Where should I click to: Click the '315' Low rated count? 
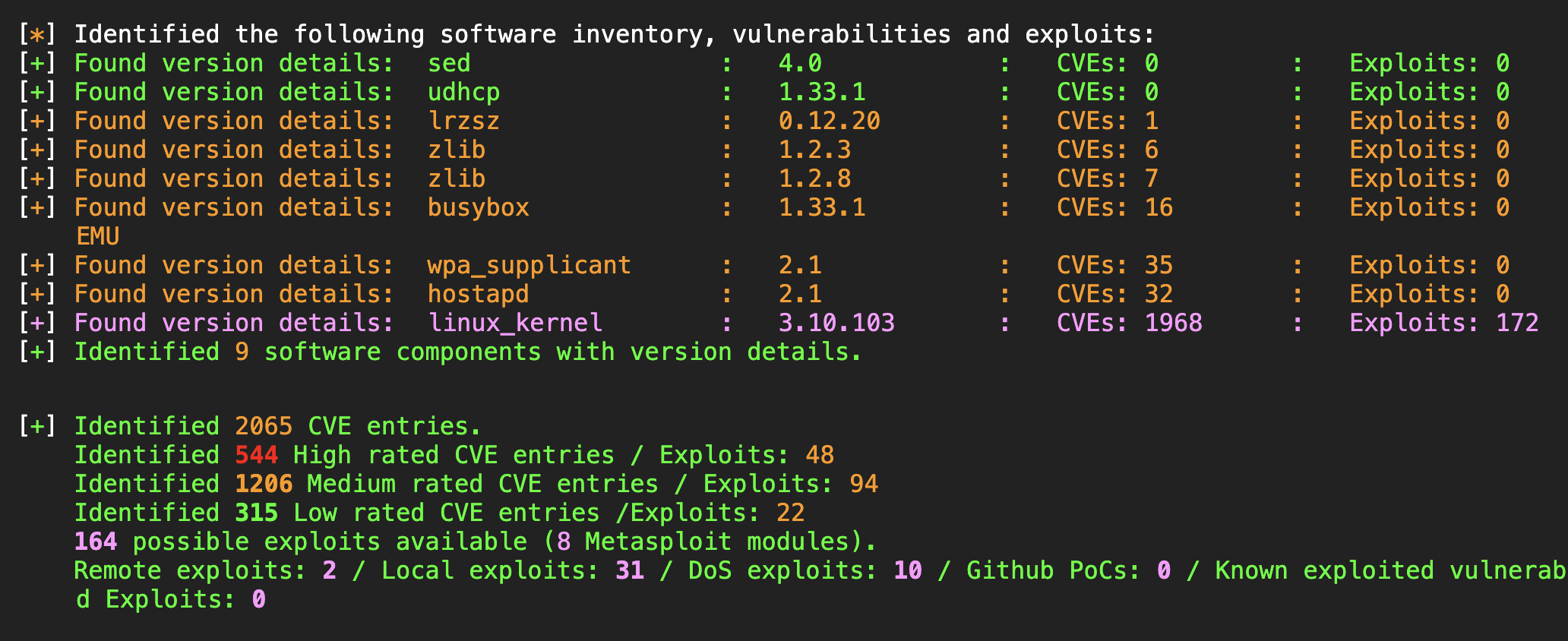(257, 513)
